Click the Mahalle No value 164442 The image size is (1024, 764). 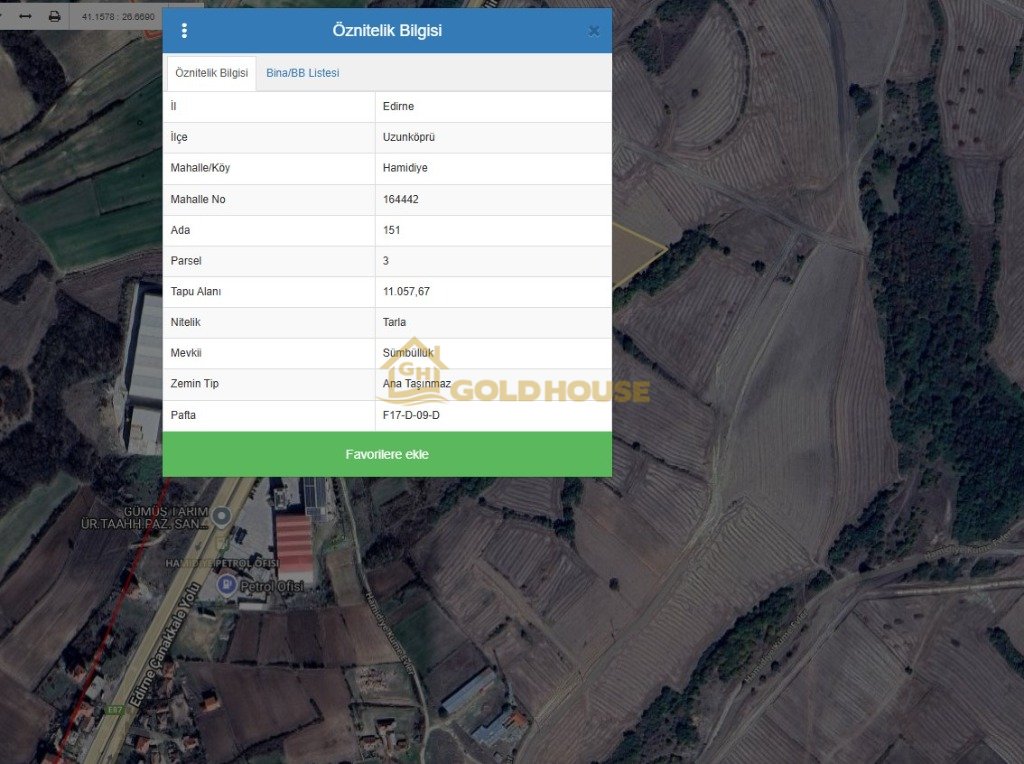400,199
